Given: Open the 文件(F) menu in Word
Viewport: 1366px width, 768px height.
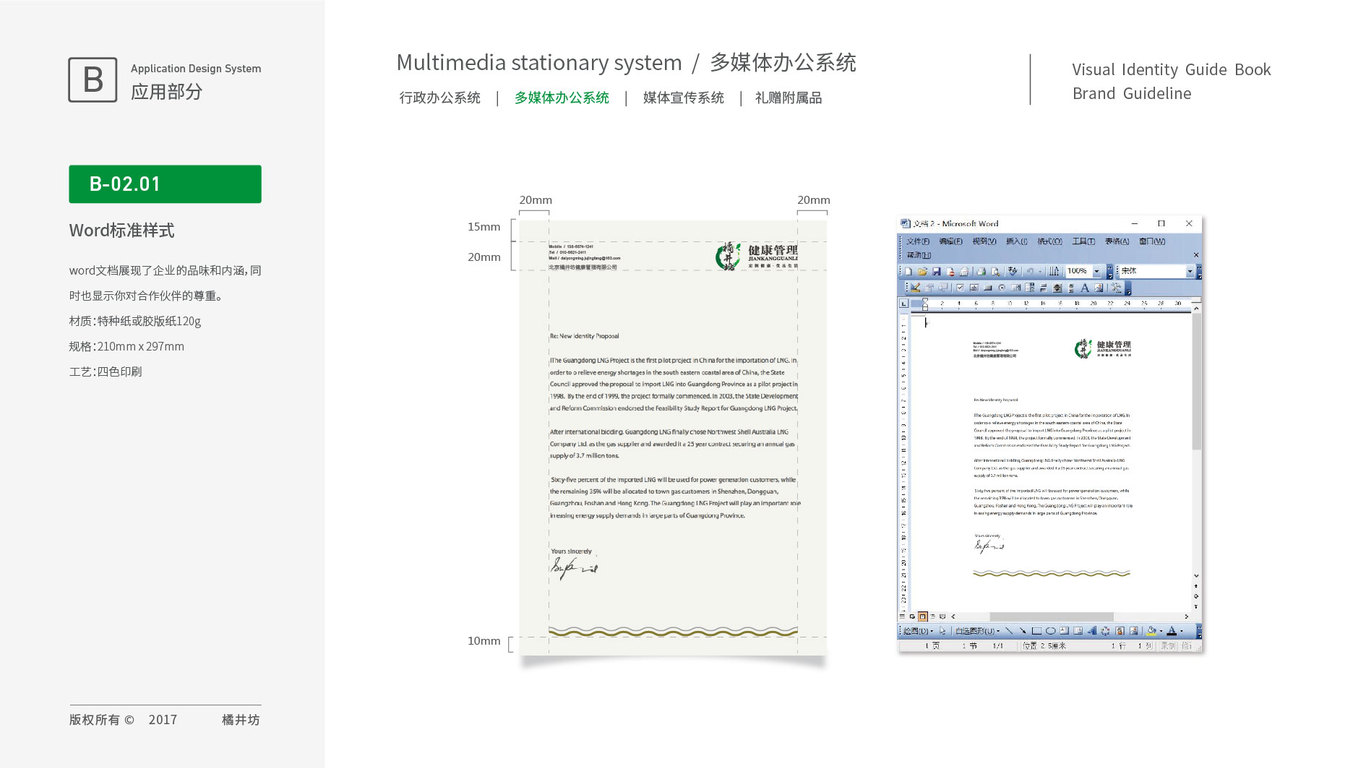Looking at the screenshot, I should click(x=918, y=241).
